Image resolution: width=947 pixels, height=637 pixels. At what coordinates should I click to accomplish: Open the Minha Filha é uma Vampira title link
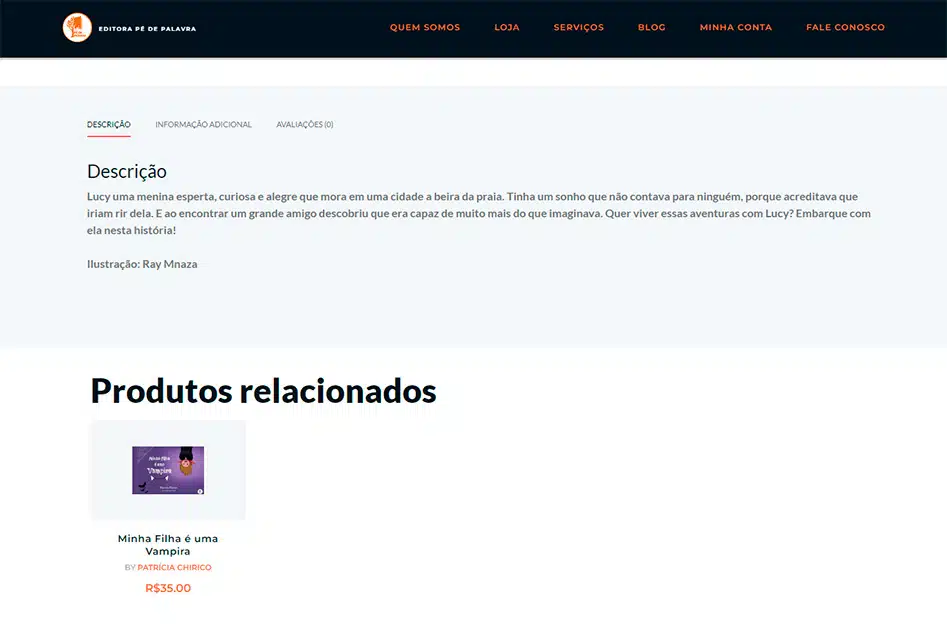tap(168, 545)
